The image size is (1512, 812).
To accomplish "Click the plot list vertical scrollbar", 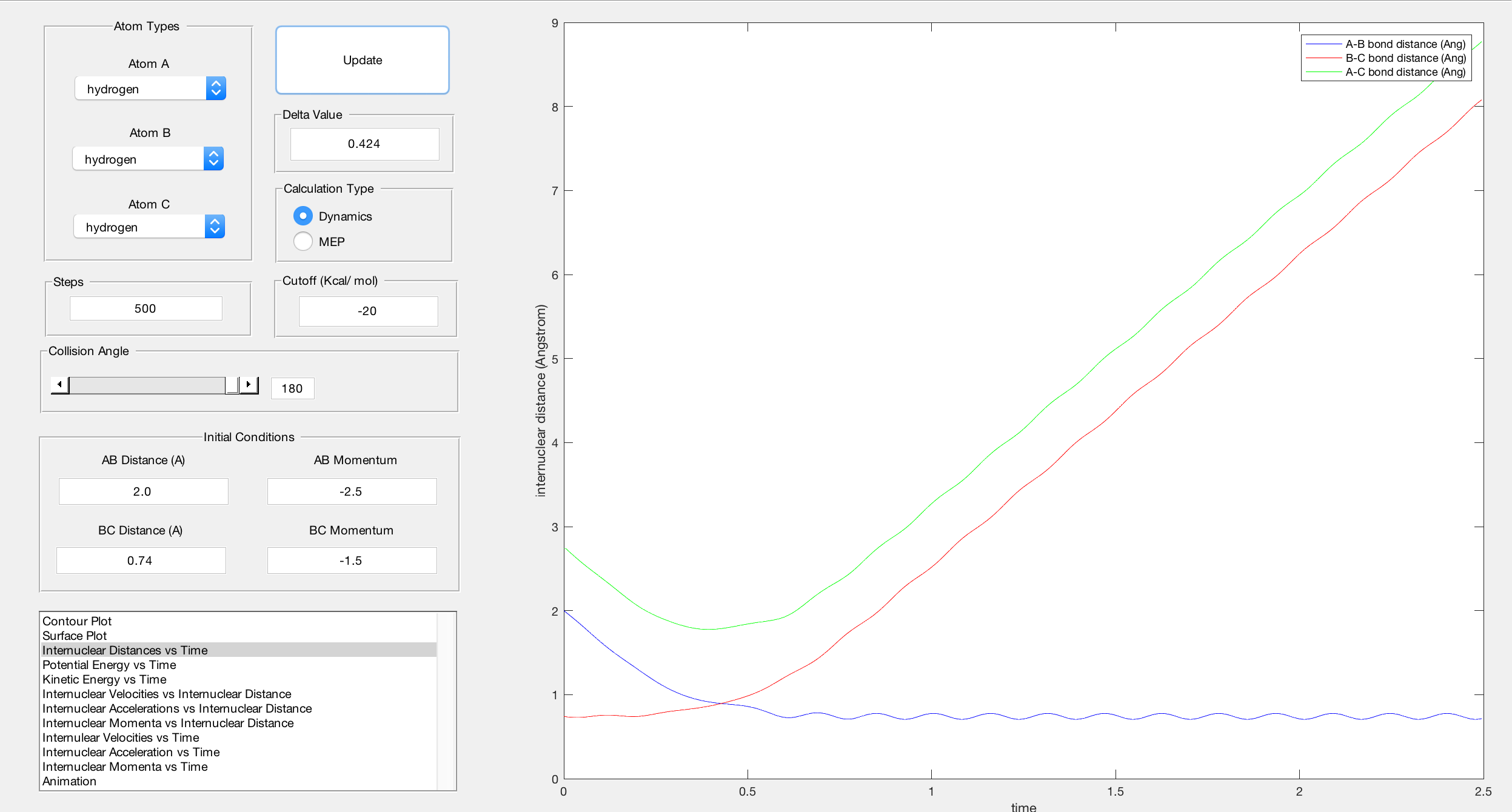I will click(x=447, y=701).
